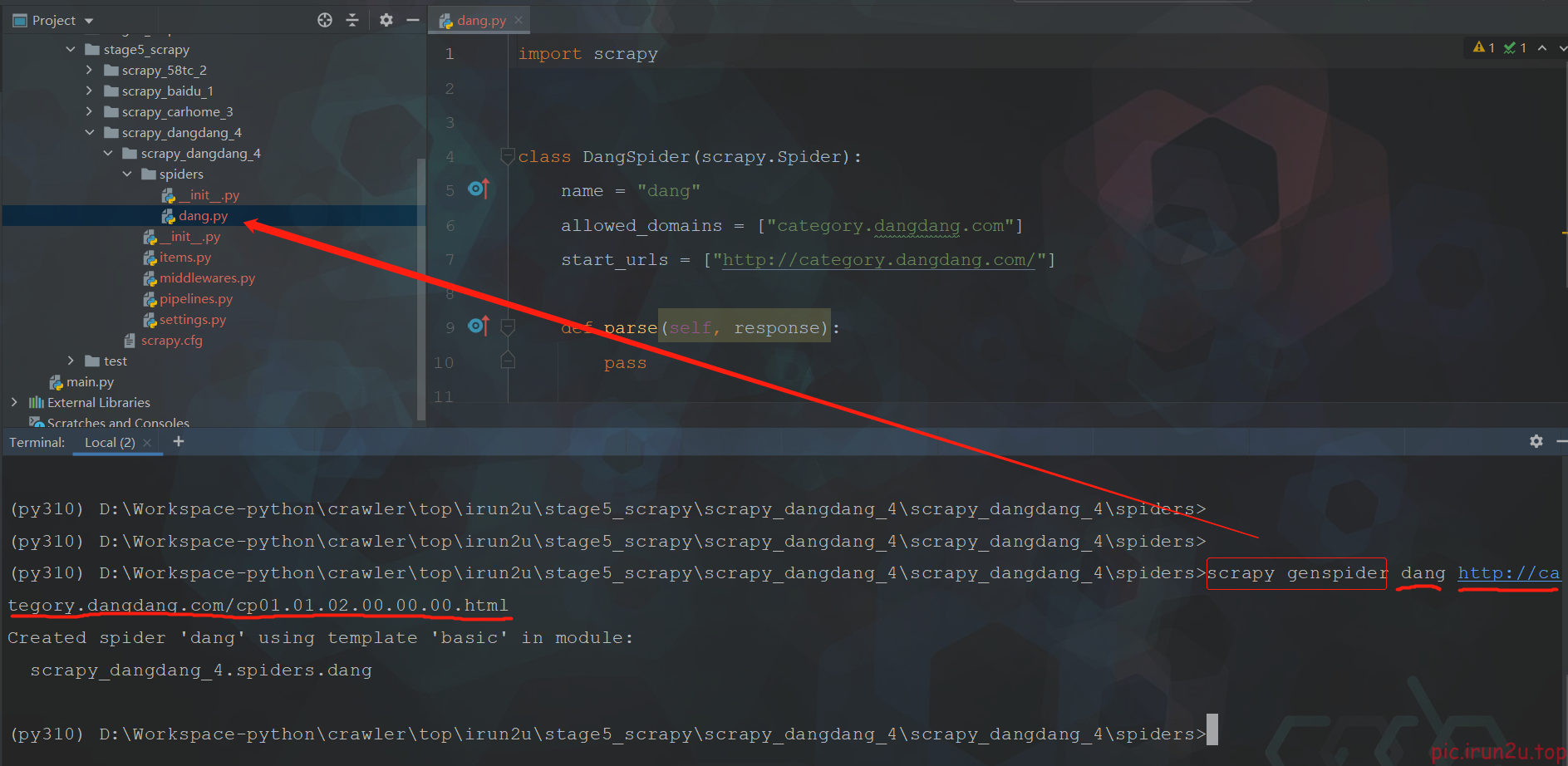Expand the scrapy_58tc_2 folder
This screenshot has width=1568, height=766.
tap(89, 71)
